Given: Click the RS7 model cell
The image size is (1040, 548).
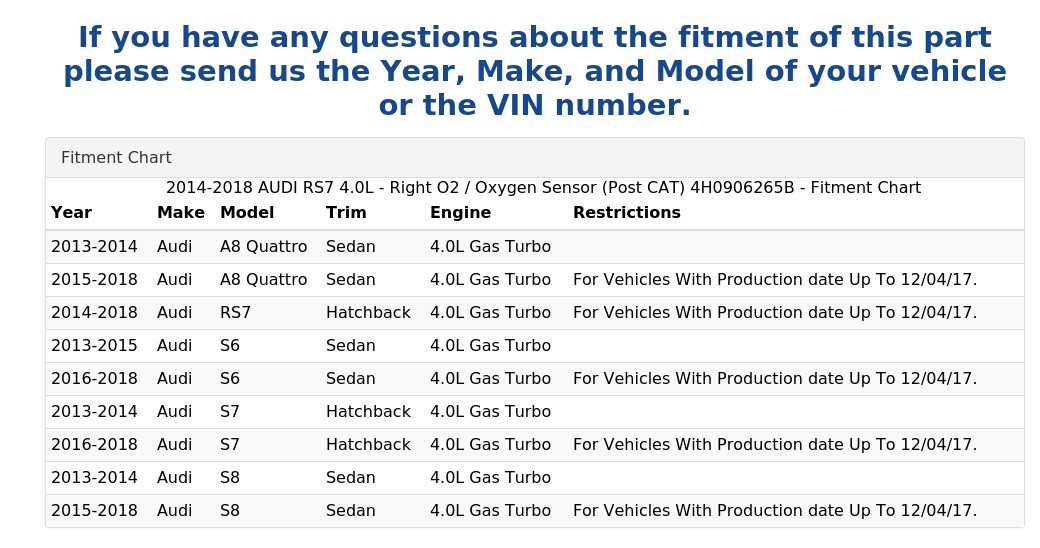Looking at the screenshot, I should [235, 313].
